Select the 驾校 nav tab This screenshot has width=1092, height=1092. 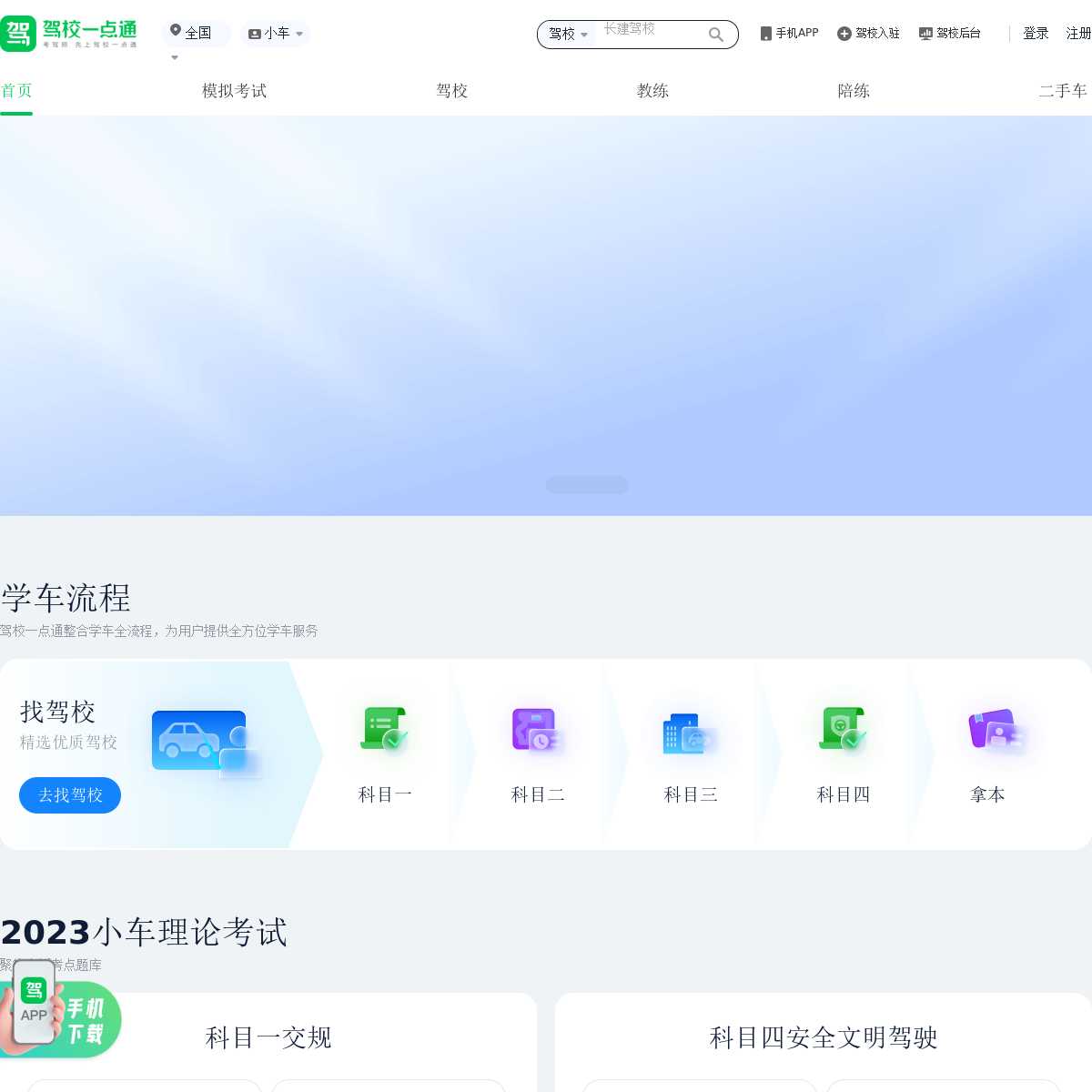point(452,91)
